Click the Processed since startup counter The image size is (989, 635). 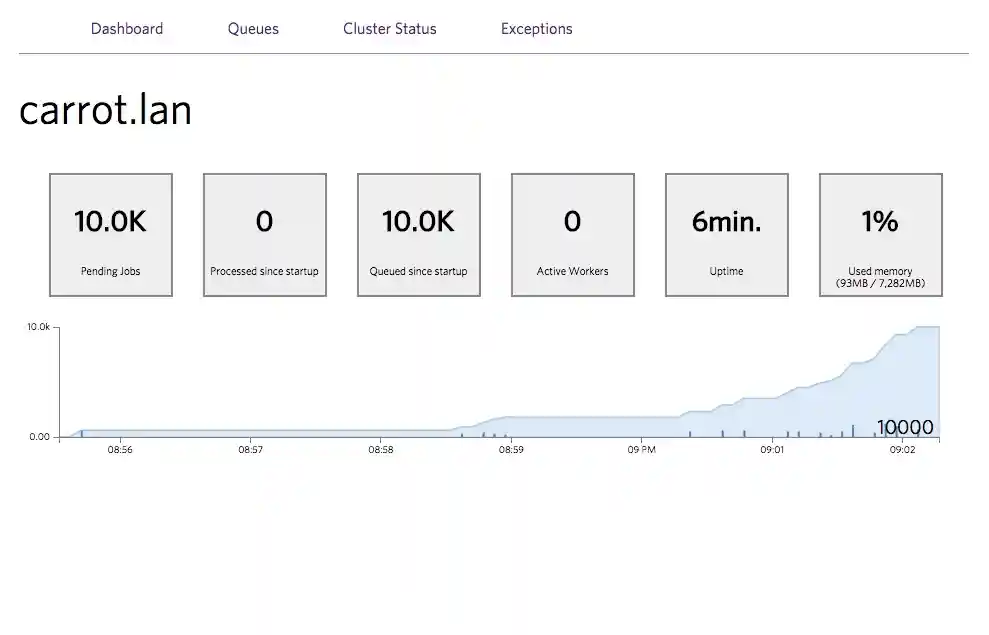pyautogui.click(x=264, y=234)
